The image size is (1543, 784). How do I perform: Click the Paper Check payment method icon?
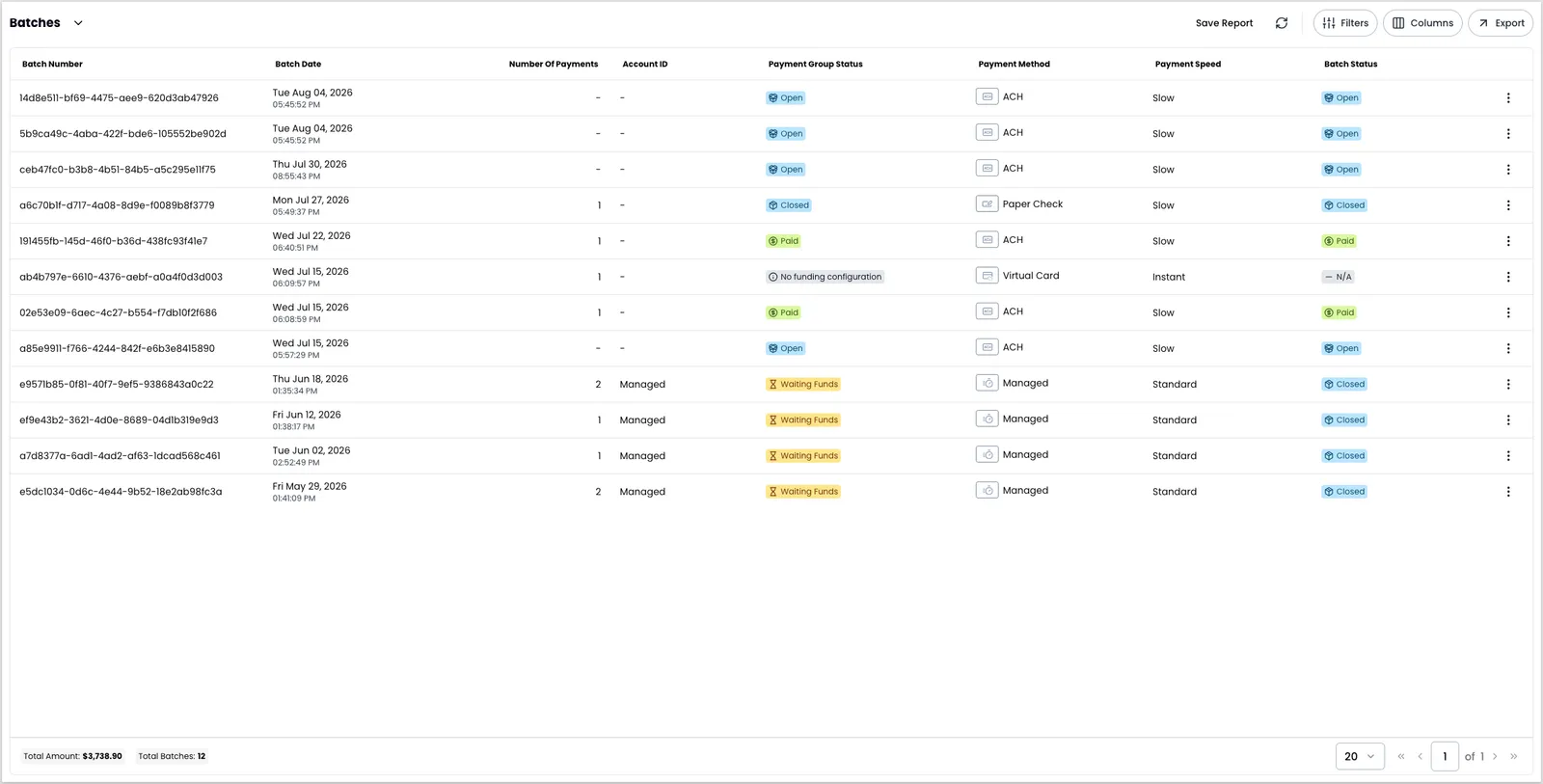(987, 204)
